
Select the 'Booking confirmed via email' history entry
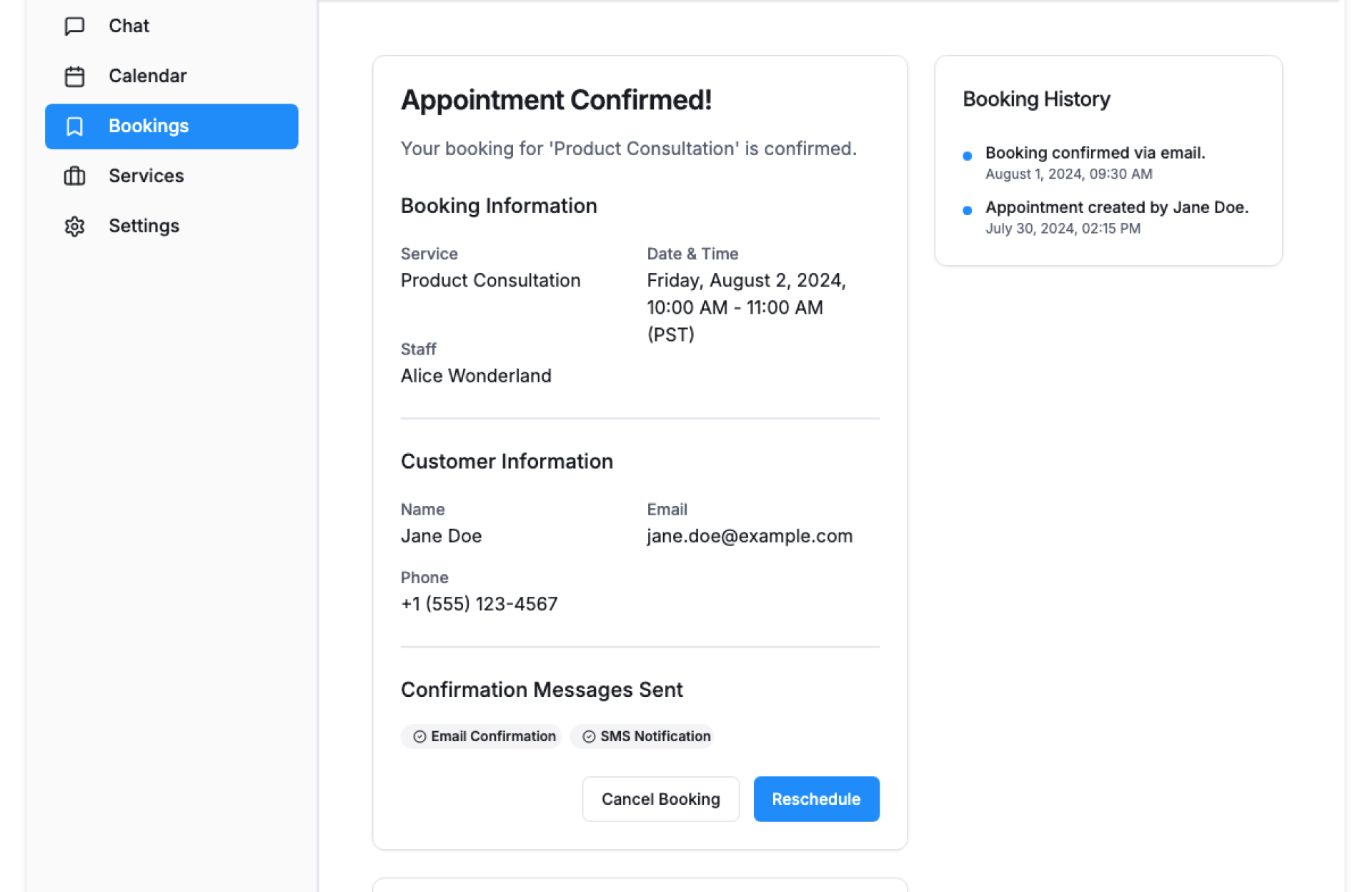click(x=1094, y=153)
